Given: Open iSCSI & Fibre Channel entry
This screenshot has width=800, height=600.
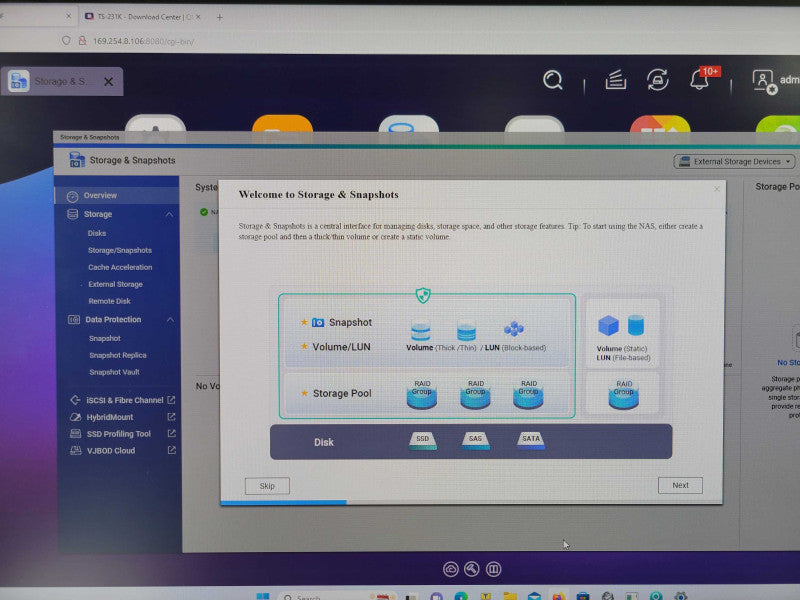Looking at the screenshot, I should [x=124, y=400].
